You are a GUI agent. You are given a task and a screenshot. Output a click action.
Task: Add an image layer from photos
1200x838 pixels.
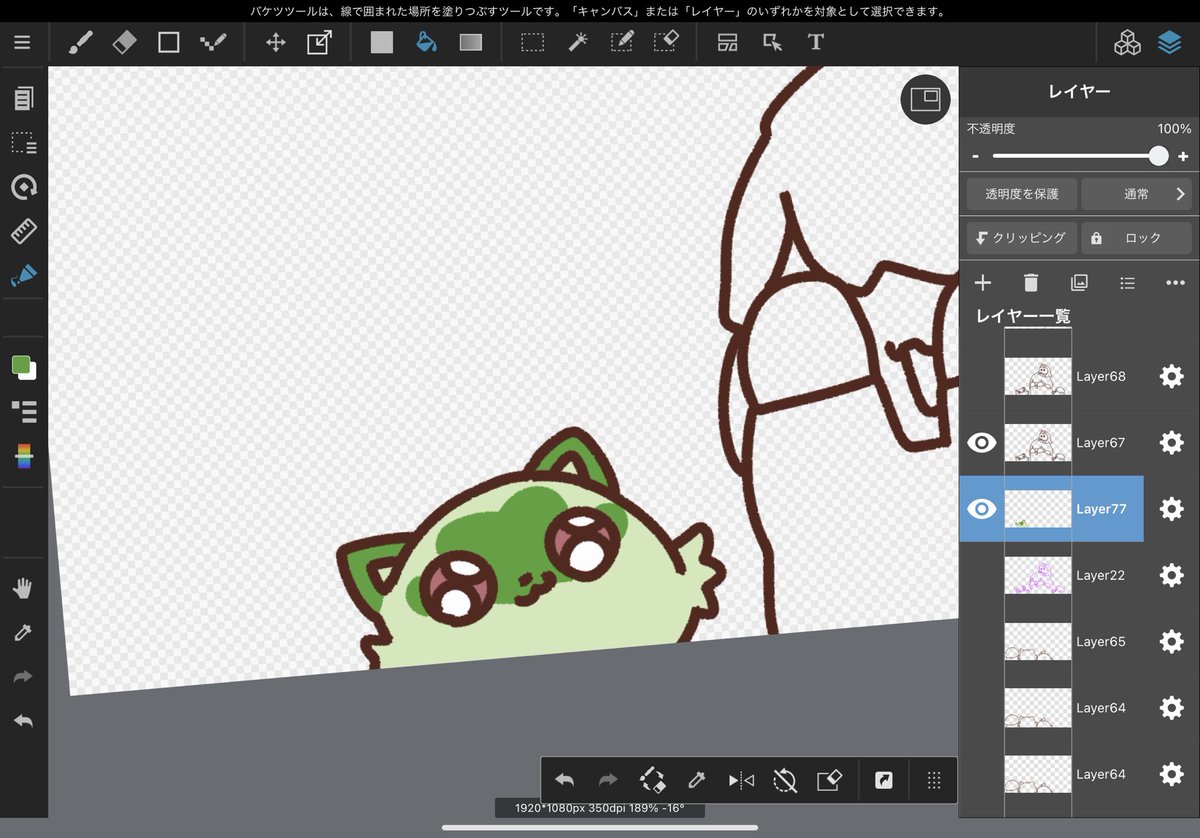pyautogui.click(x=1079, y=283)
